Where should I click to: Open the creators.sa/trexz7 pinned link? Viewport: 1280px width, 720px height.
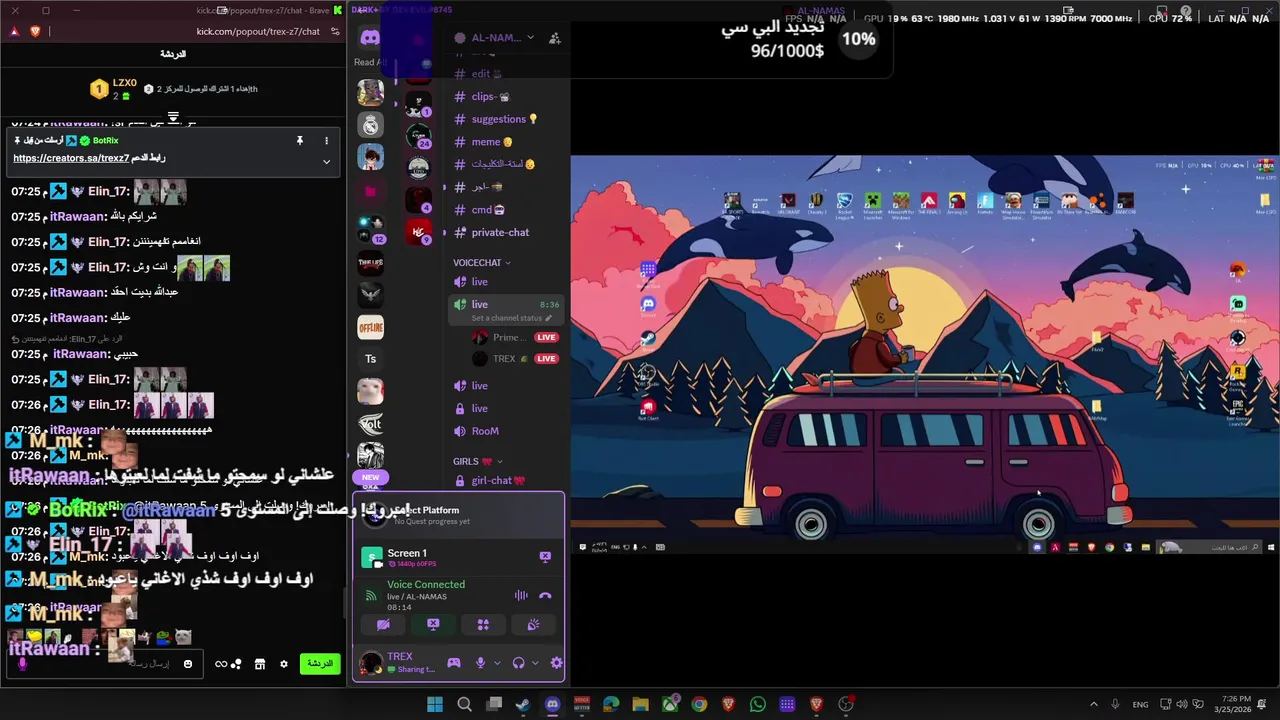click(x=71, y=158)
